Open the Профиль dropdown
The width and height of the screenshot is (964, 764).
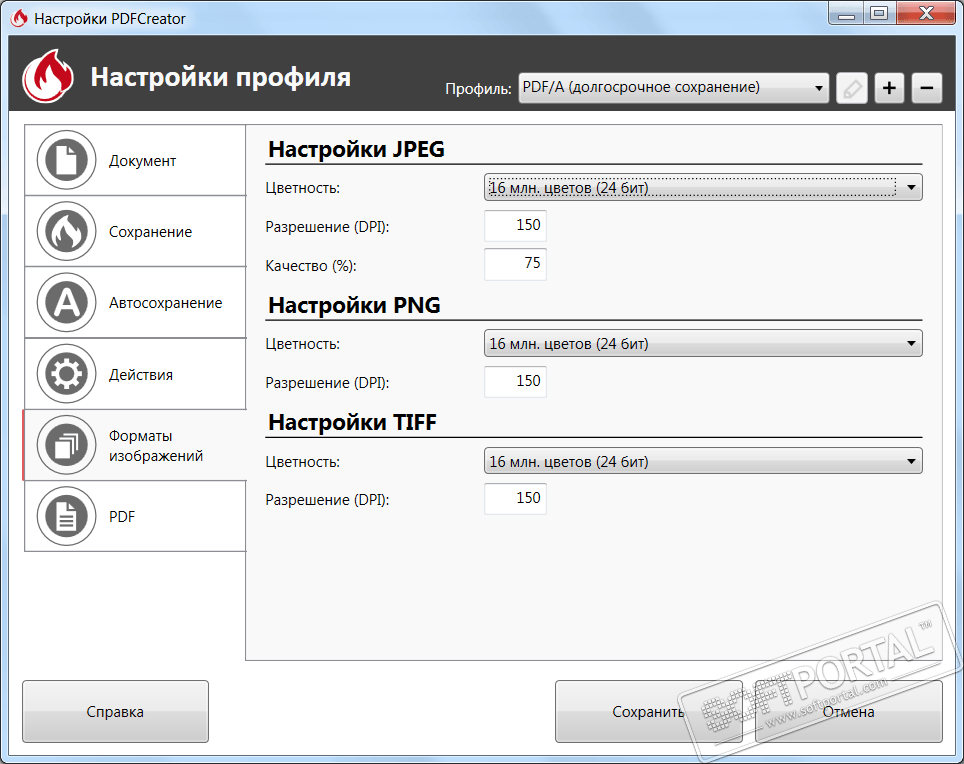pyautogui.click(x=673, y=88)
